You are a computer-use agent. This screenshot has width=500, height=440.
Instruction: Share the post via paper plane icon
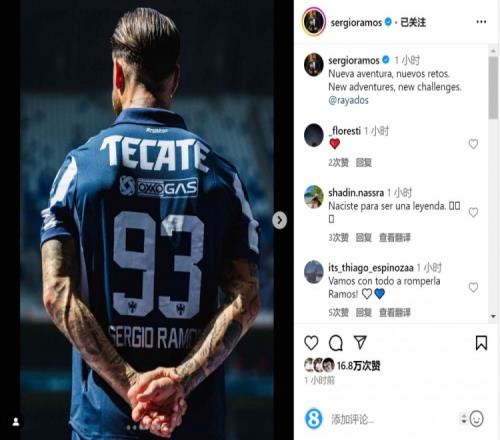coord(360,342)
